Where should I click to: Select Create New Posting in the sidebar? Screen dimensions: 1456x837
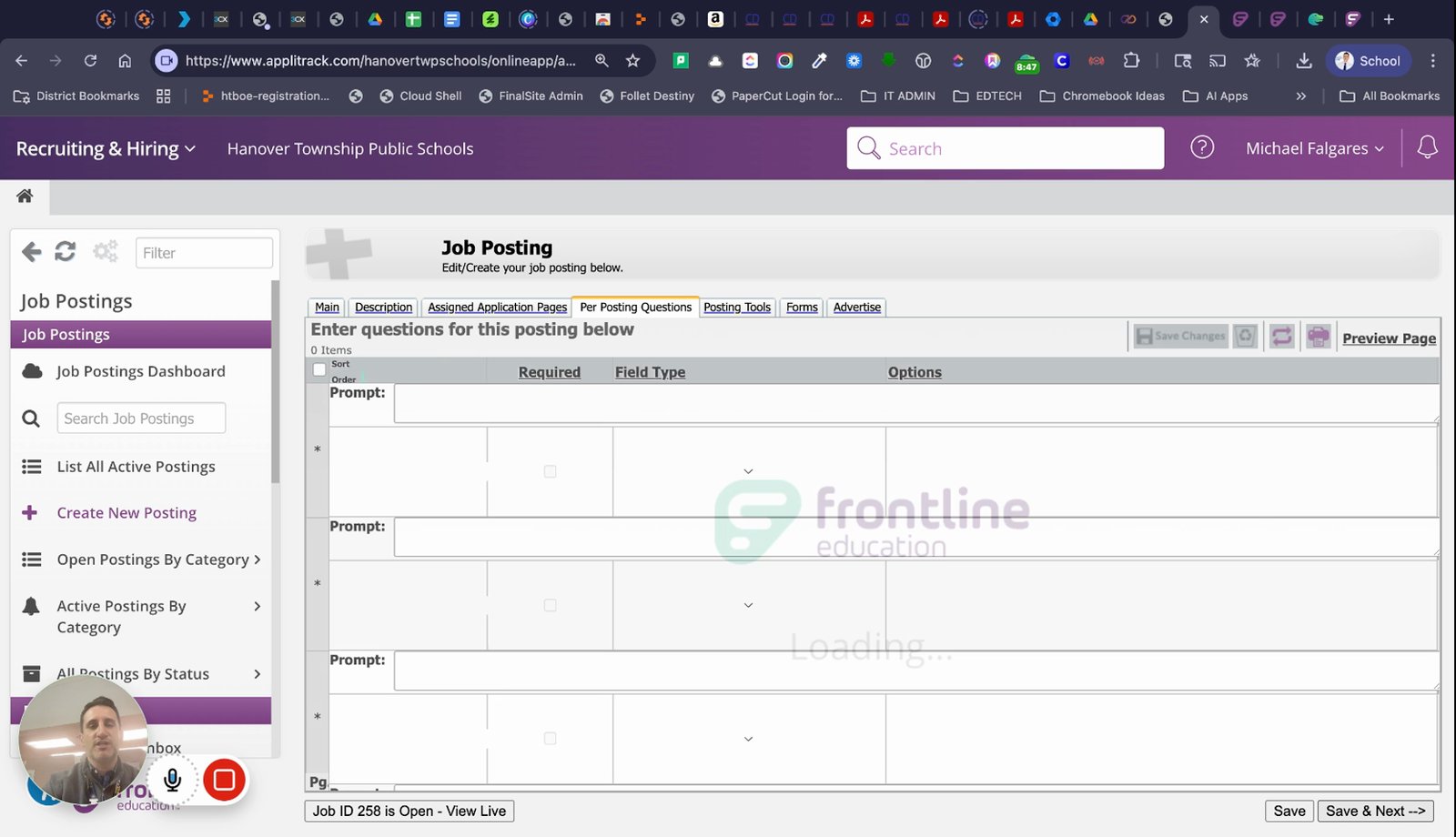[x=126, y=513]
